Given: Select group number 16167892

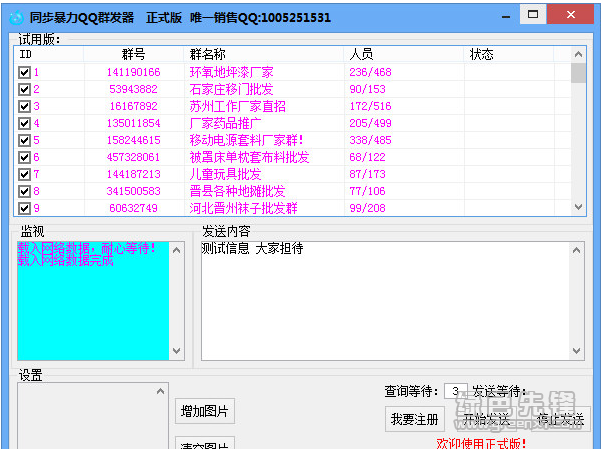Looking at the screenshot, I should (133, 106).
